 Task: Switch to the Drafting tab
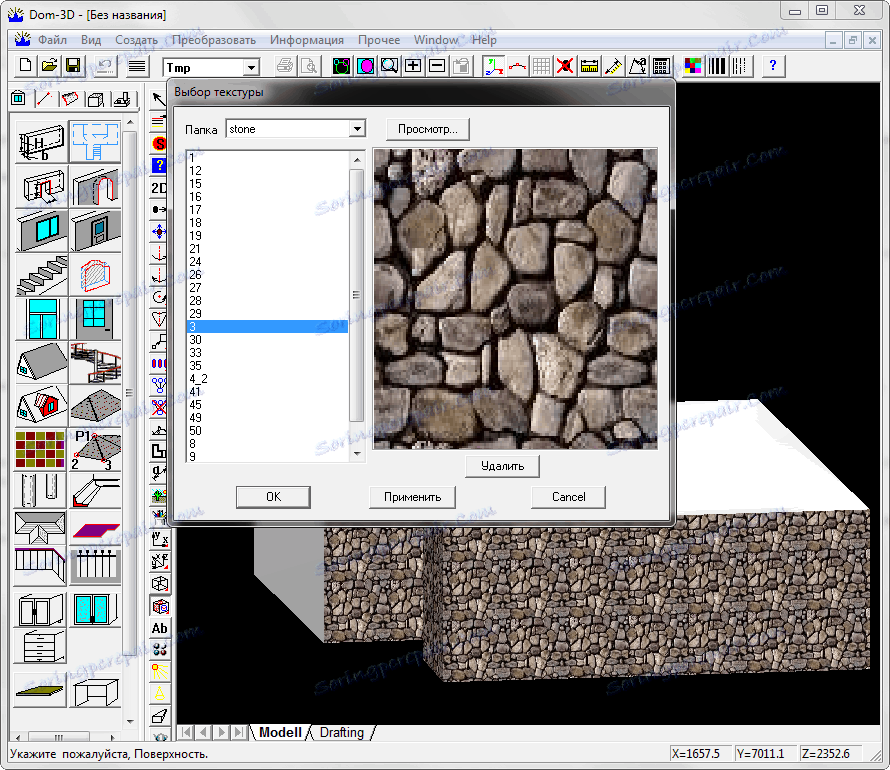click(x=342, y=732)
